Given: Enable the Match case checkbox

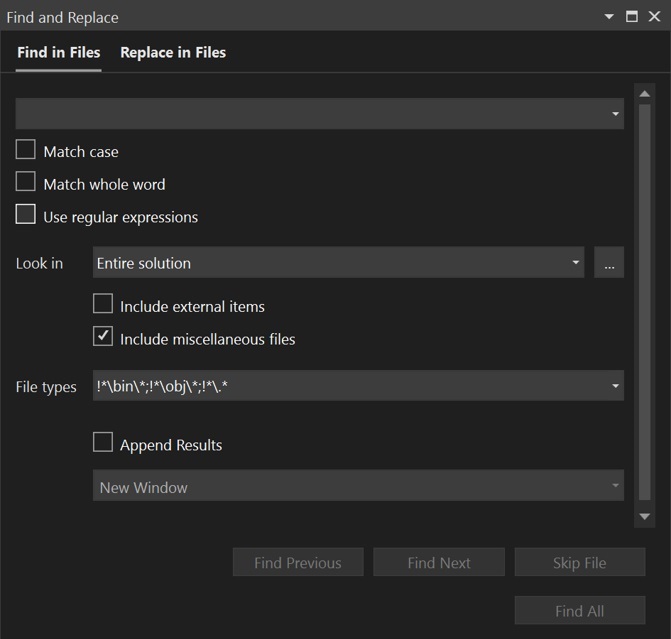Looking at the screenshot, I should [x=26, y=149].
